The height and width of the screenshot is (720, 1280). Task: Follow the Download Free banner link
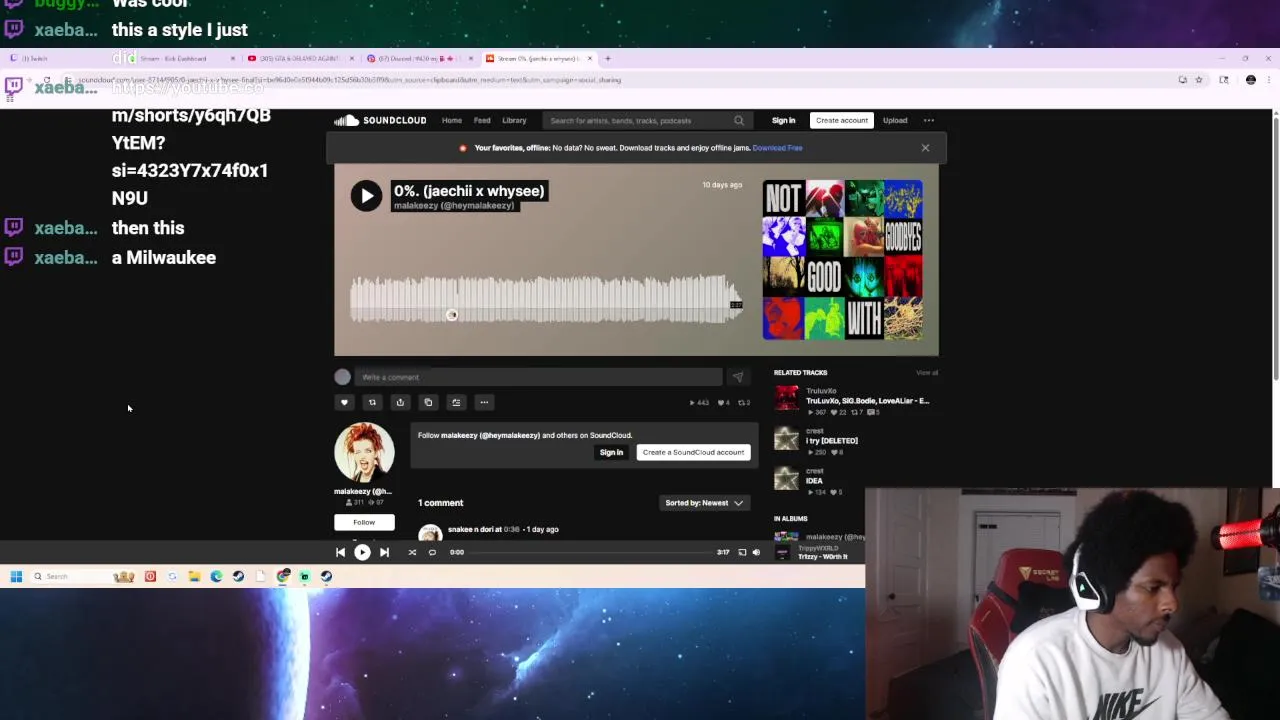point(777,148)
